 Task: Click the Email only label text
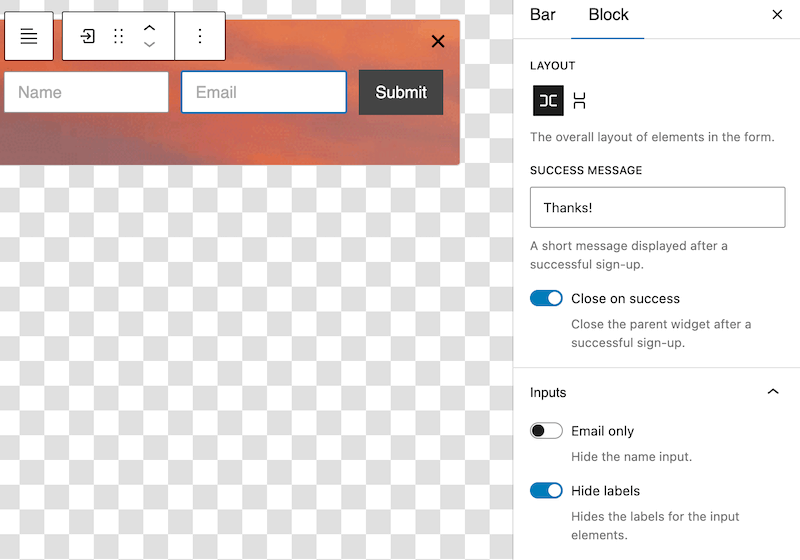(602, 431)
